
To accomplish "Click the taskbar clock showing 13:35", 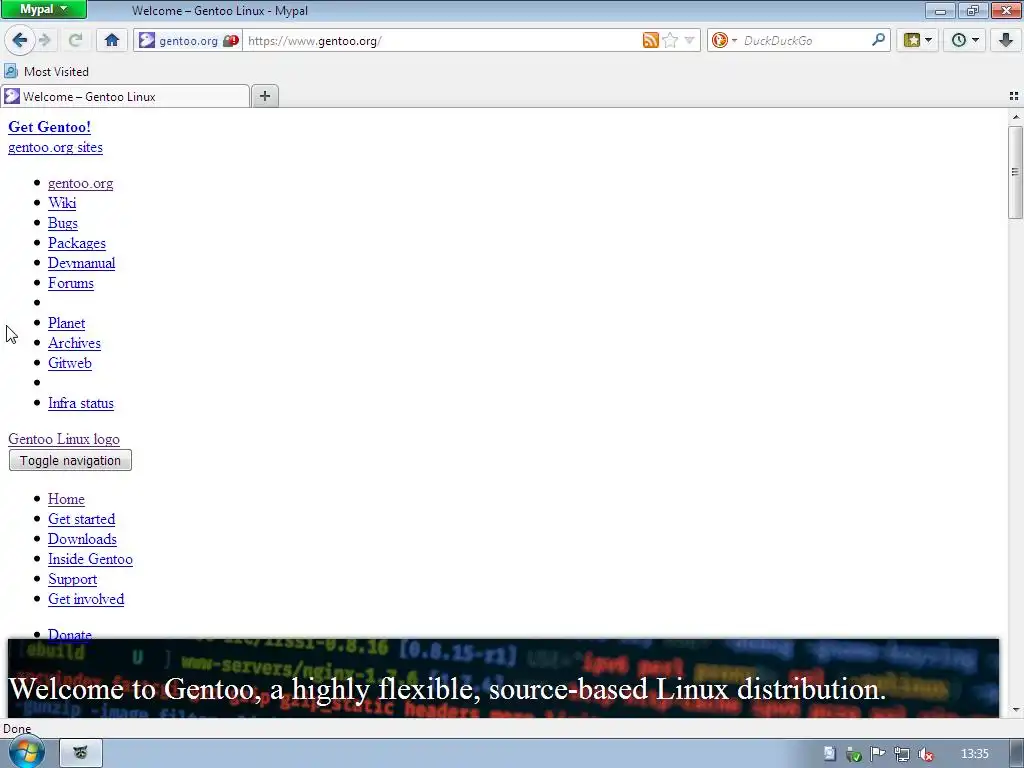I will 975,754.
